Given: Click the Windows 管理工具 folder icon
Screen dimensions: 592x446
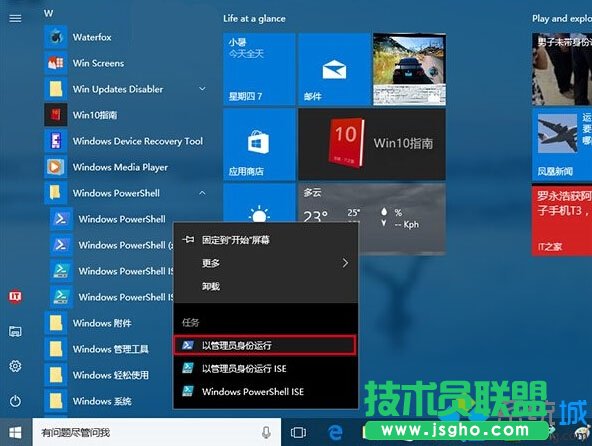Looking at the screenshot, I should click(x=56, y=349).
